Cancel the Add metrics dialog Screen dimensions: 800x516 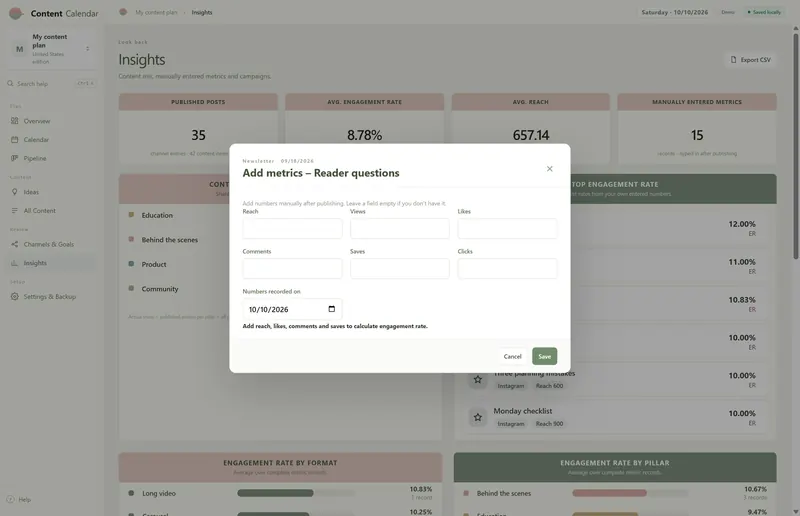512,356
